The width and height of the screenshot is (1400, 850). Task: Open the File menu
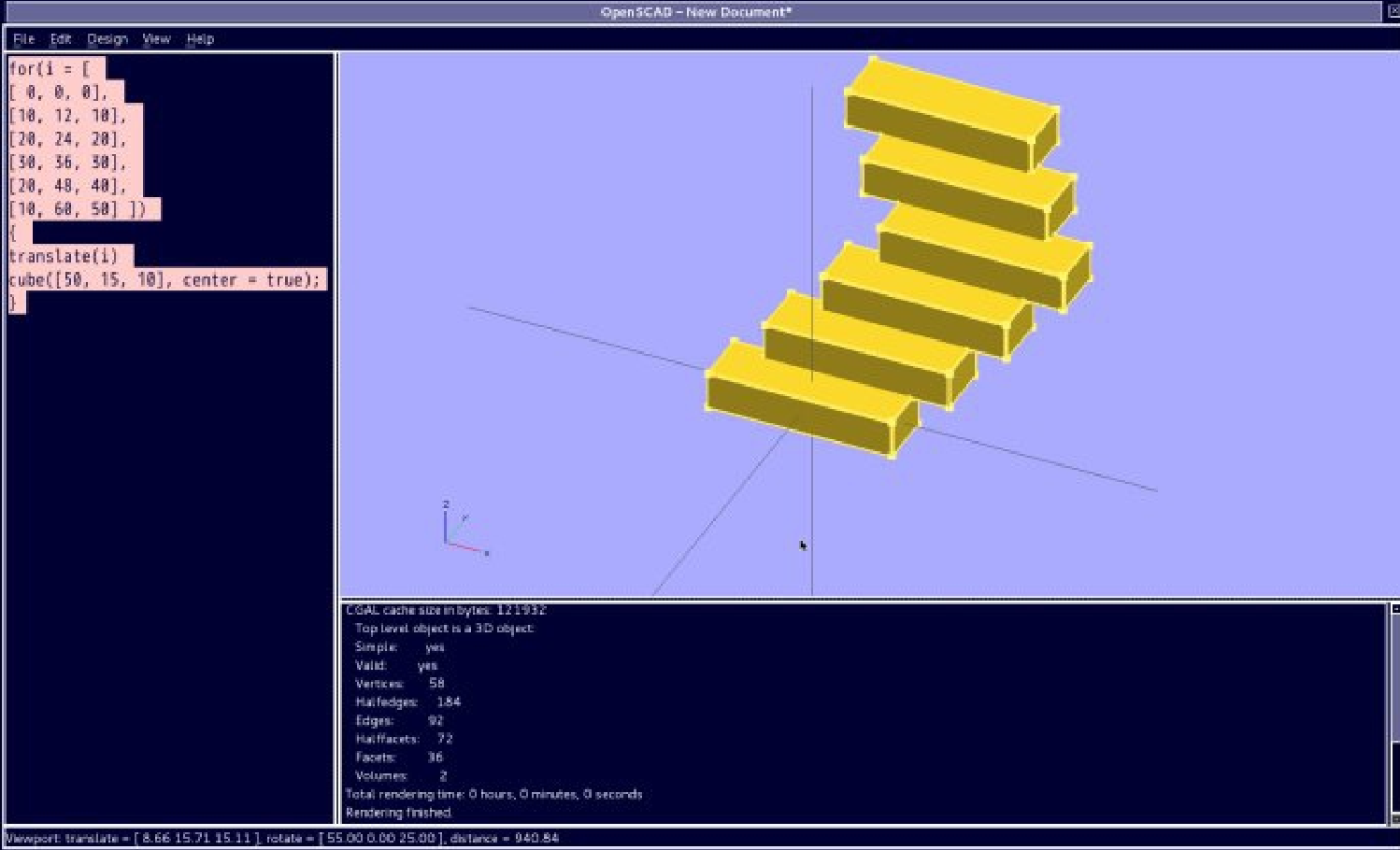[23, 39]
